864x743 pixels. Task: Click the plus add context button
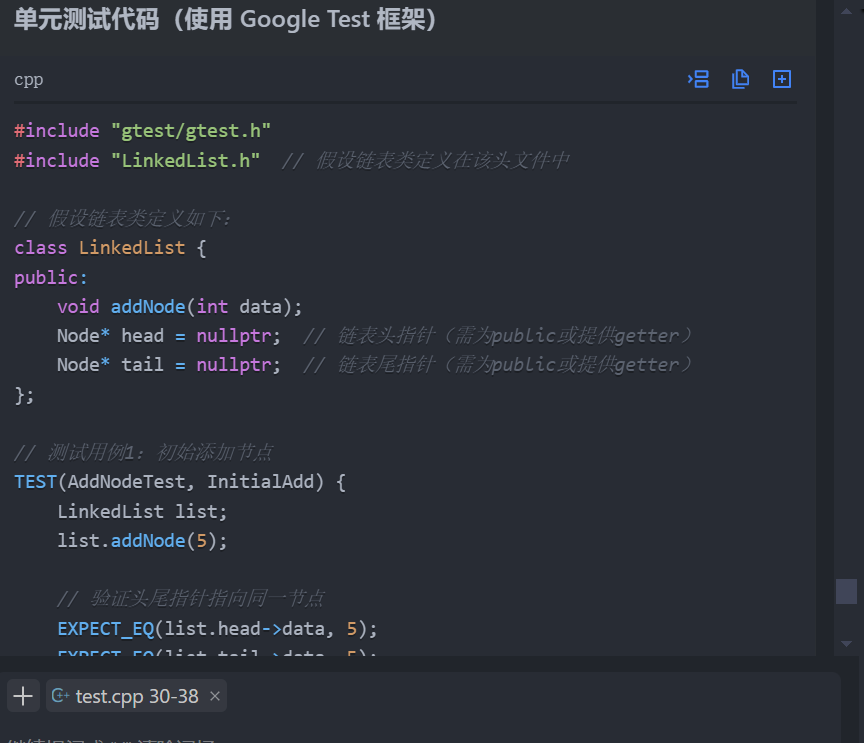tap(23, 696)
